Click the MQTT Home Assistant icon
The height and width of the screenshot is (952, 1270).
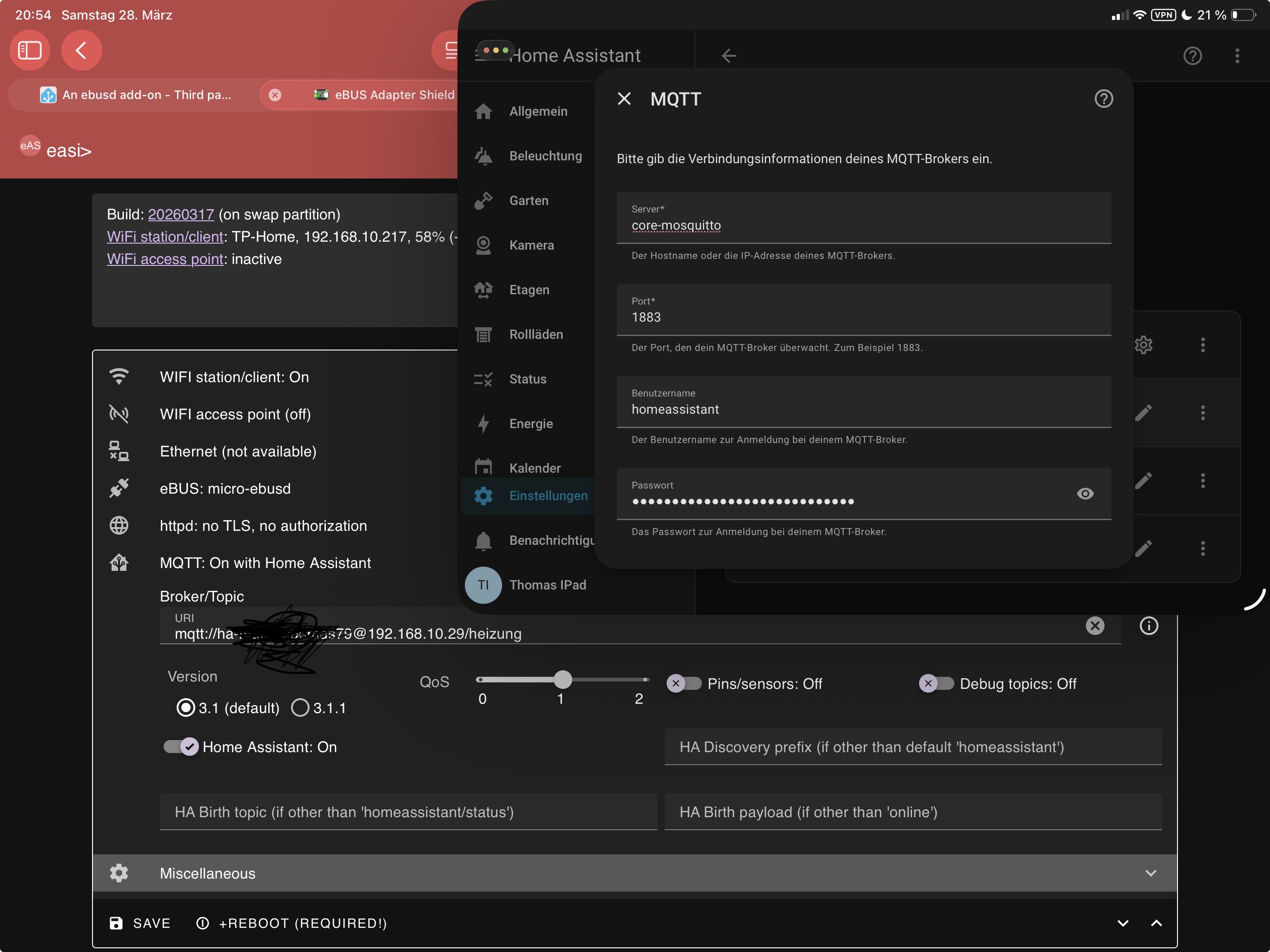(119, 563)
